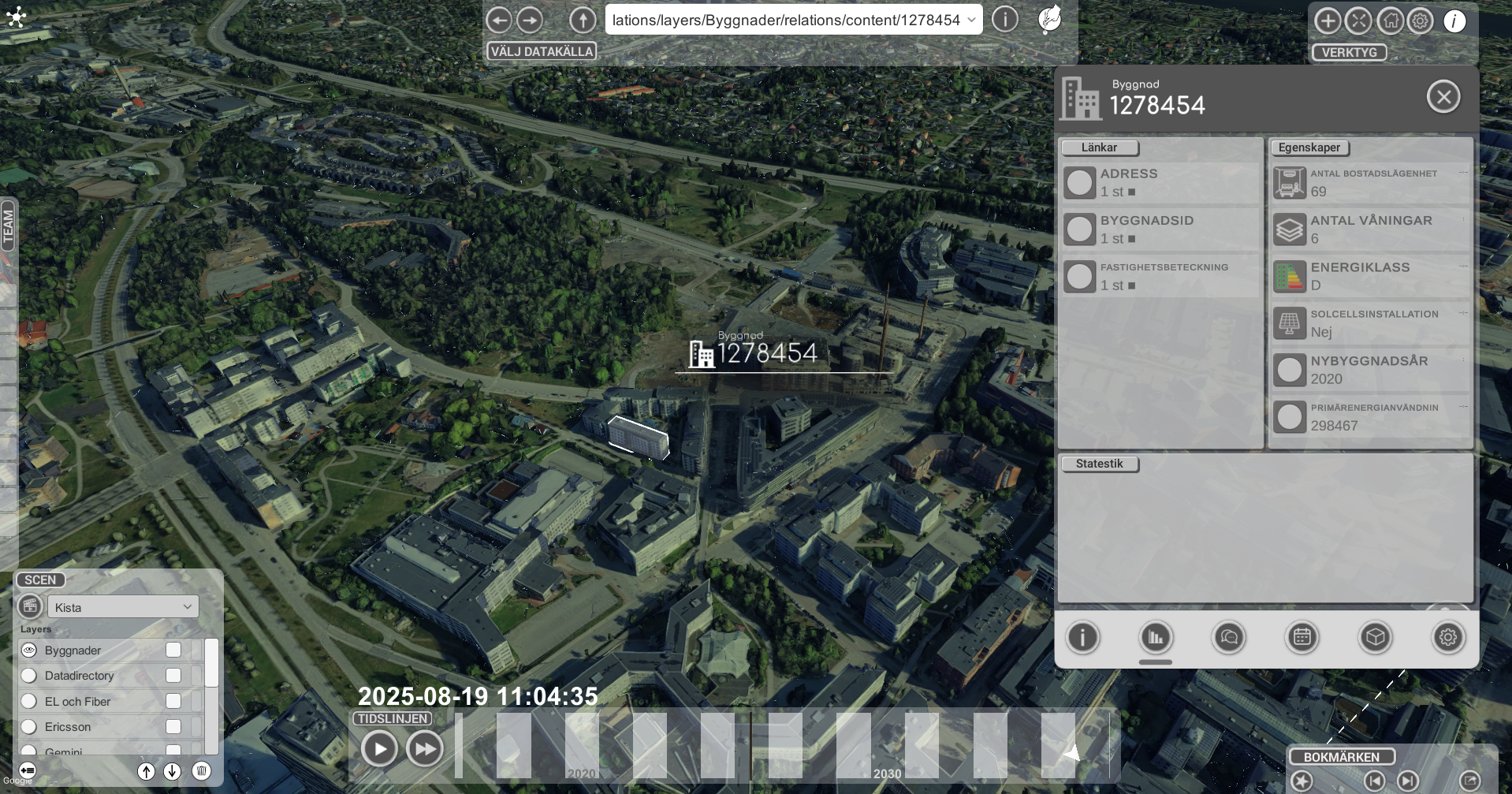The height and width of the screenshot is (794, 1512).
Task: Open the Kista scene dropdown
Action: pyautogui.click(x=123, y=607)
